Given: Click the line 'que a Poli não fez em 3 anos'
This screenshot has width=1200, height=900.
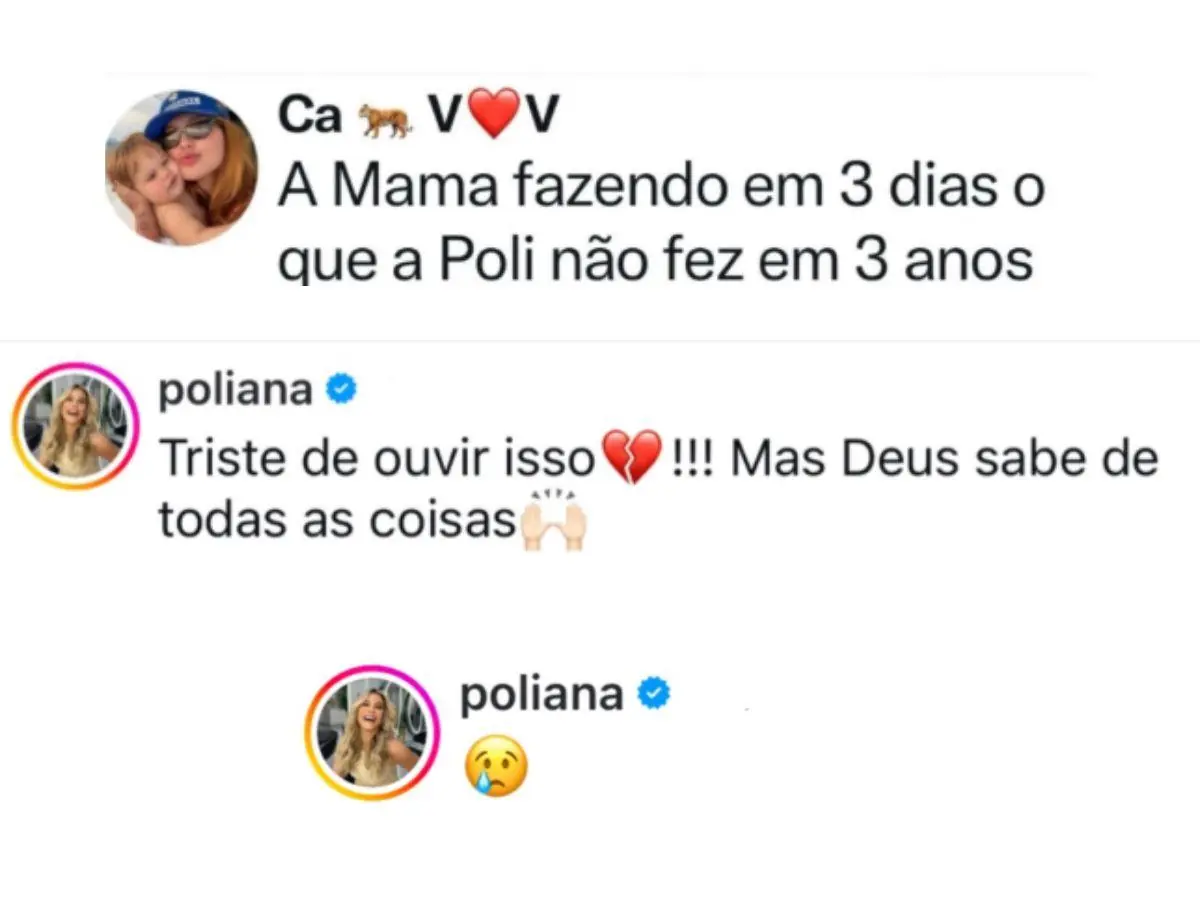Looking at the screenshot, I should coord(655,261).
